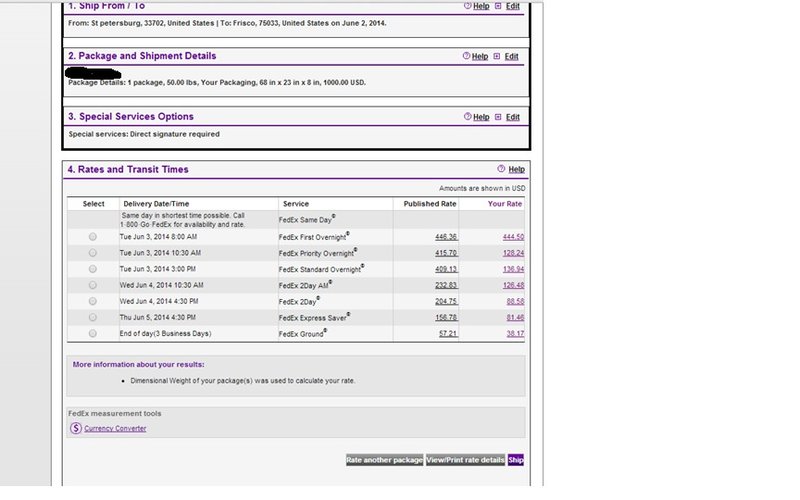Open Standard Overnight your rate 136.94
The height and width of the screenshot is (500, 800).
[x=513, y=269]
